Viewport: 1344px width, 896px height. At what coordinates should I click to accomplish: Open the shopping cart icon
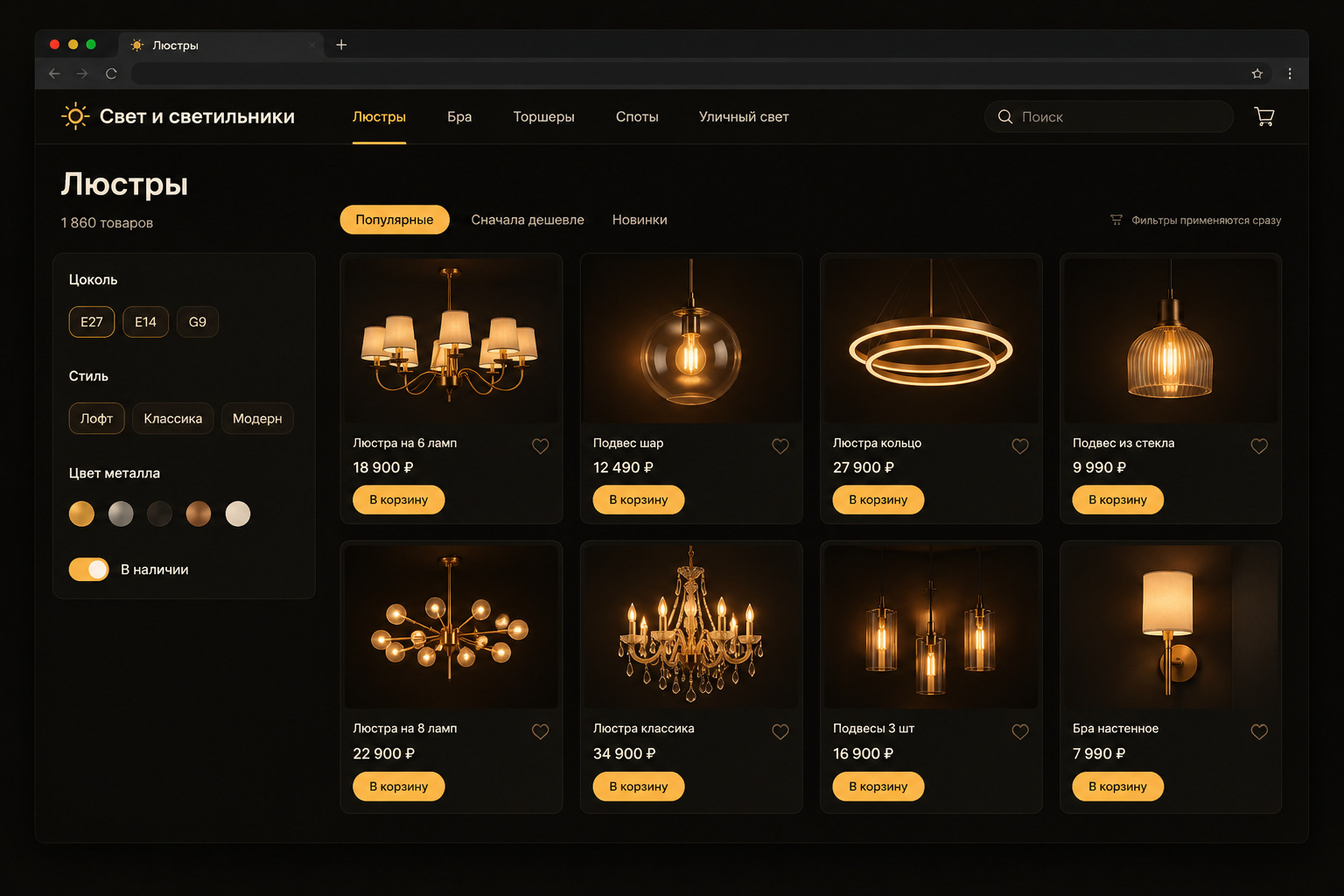1263,116
